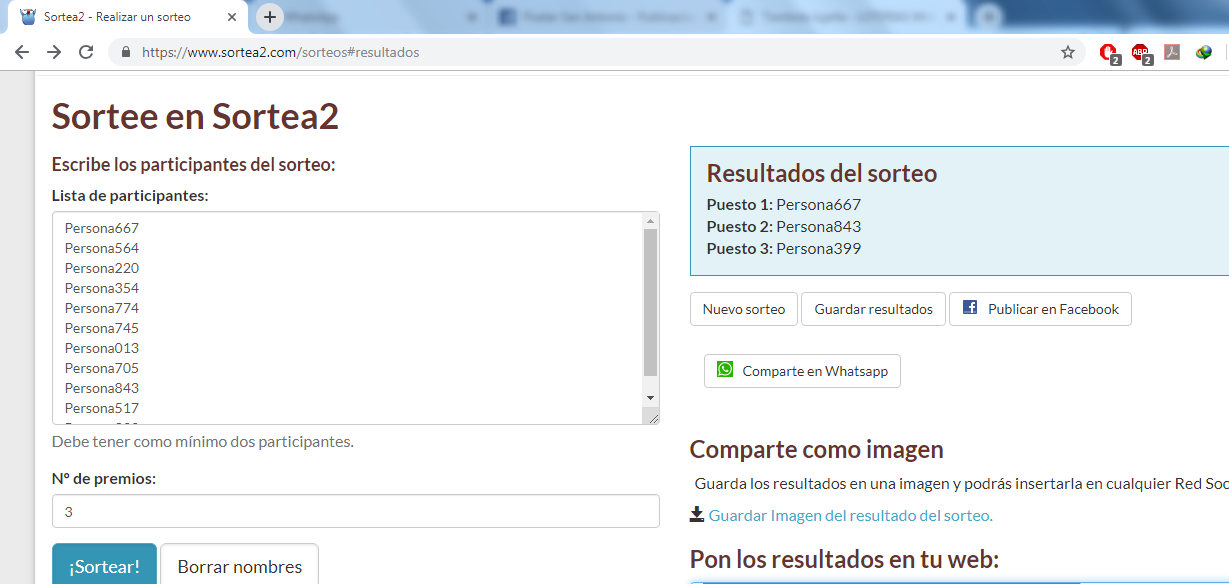The width and height of the screenshot is (1229, 584).
Task: Click Persona705 in the participants list
Action: [x=102, y=368]
